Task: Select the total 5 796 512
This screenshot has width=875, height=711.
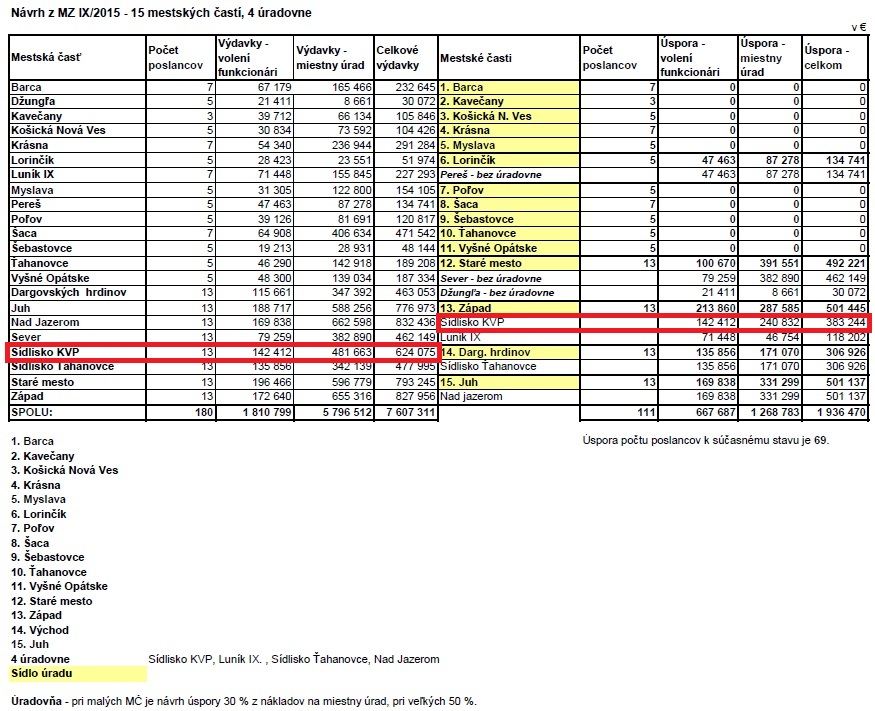Action: coord(347,412)
